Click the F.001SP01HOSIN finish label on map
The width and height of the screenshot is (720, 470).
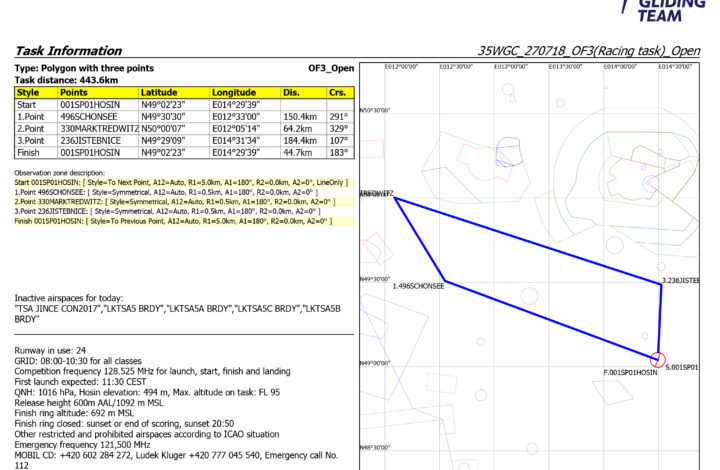[x=630, y=371]
